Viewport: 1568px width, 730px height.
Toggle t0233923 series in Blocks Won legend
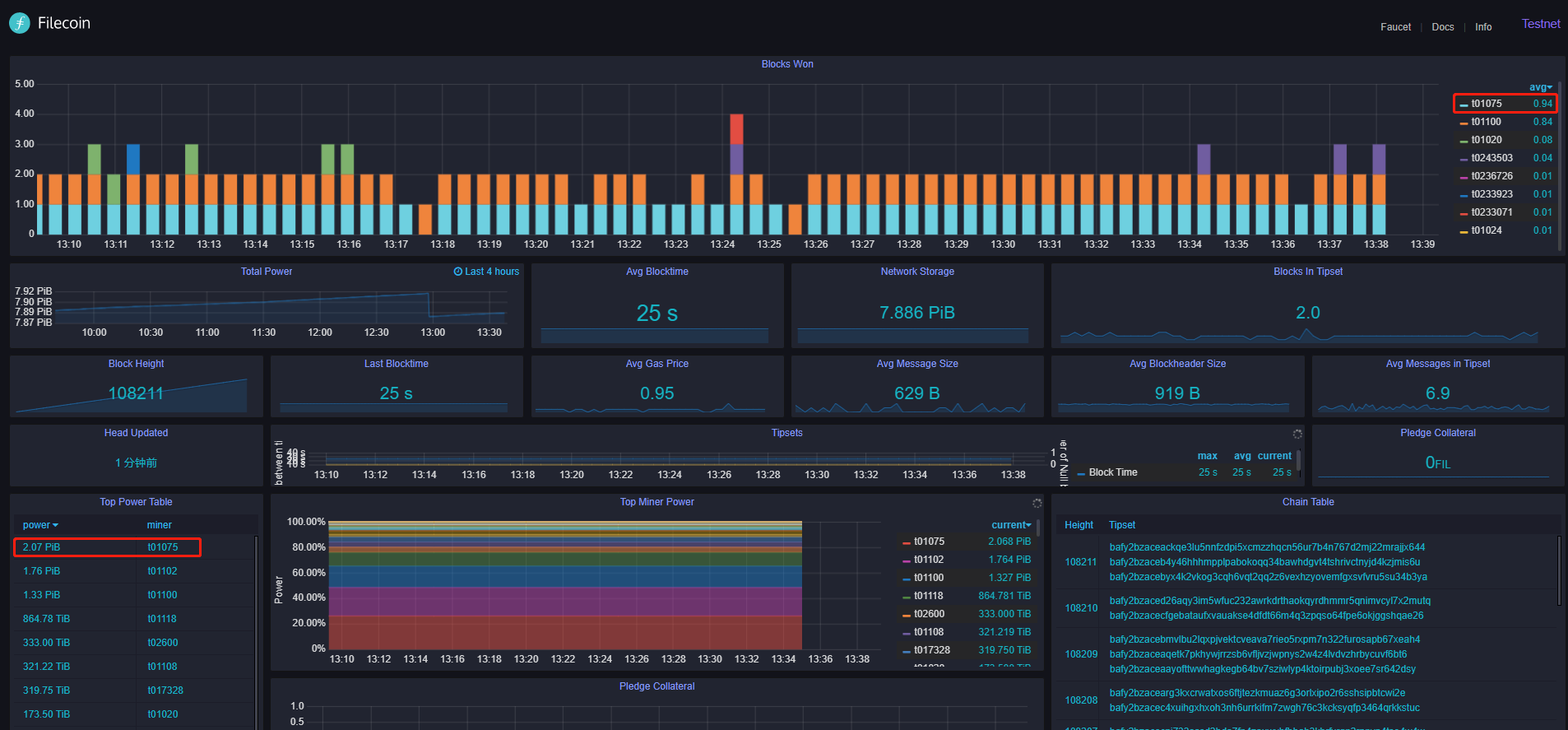(x=1492, y=194)
